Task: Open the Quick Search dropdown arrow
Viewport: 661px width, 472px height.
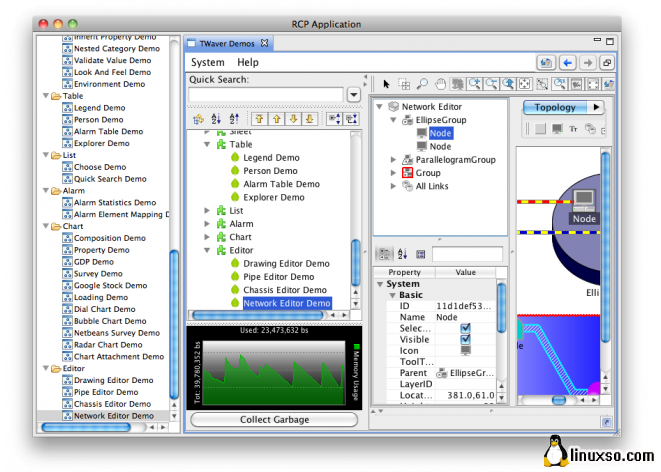Action: 353,94
